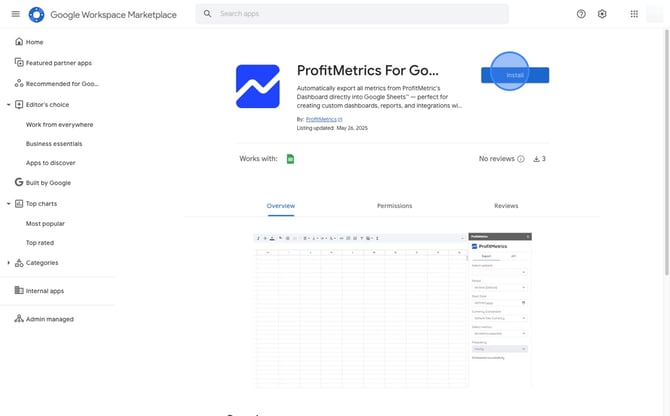
Task: Switch to the Permissions tab
Action: click(x=394, y=206)
